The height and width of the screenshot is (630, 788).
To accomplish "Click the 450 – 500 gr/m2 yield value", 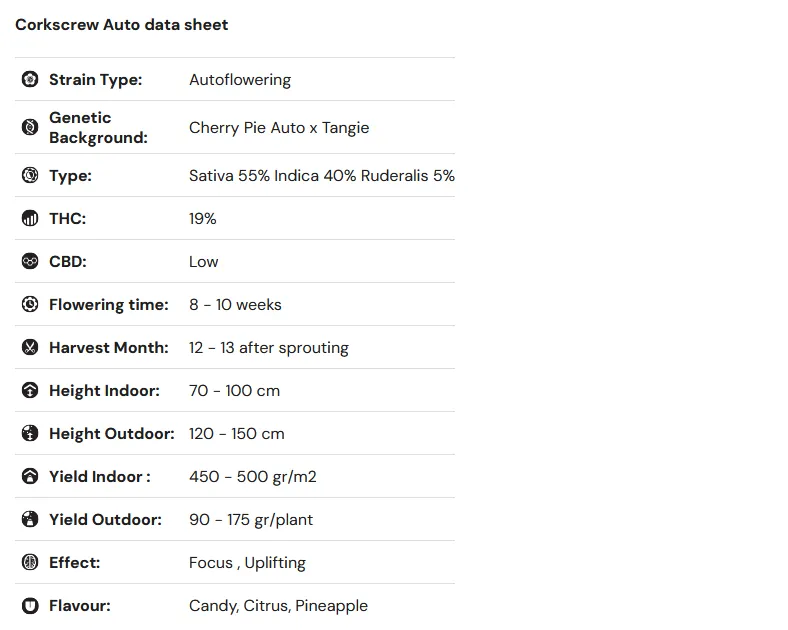I will (x=253, y=477).
